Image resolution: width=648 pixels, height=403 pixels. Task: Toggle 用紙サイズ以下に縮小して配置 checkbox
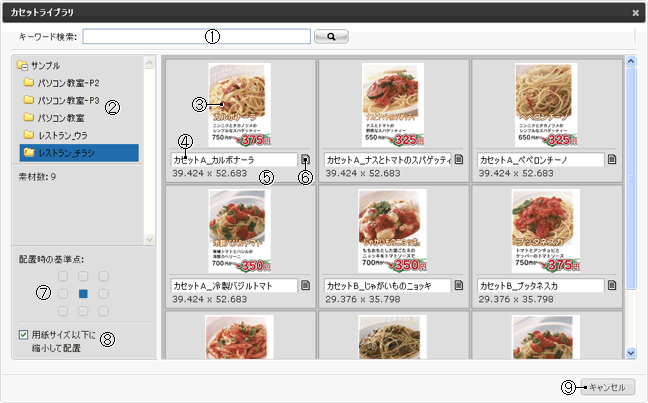24,335
